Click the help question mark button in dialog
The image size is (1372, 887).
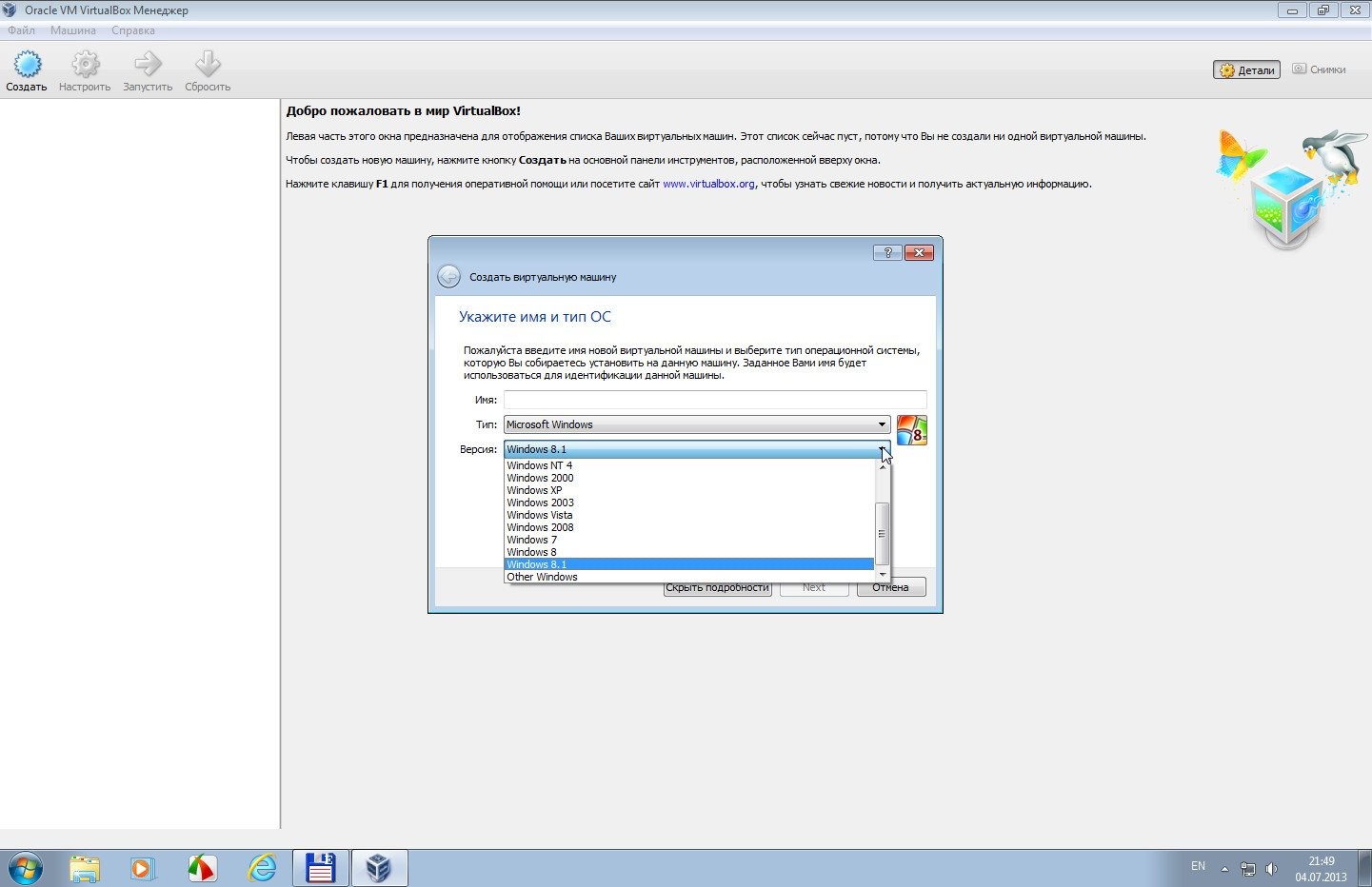887,252
